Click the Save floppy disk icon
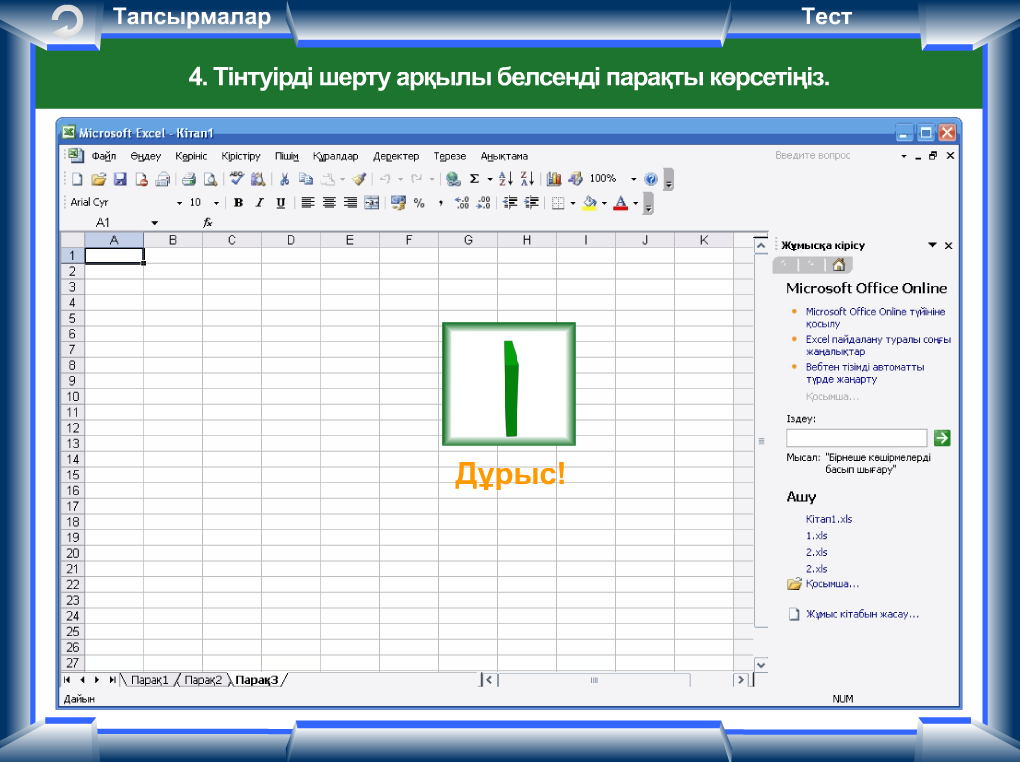 coord(120,180)
